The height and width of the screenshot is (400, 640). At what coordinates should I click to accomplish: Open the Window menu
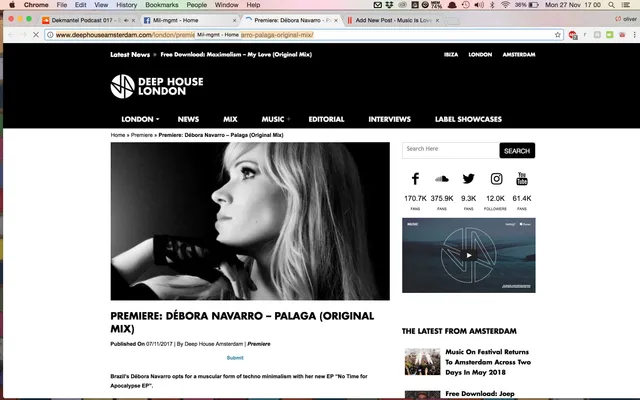[227, 5]
